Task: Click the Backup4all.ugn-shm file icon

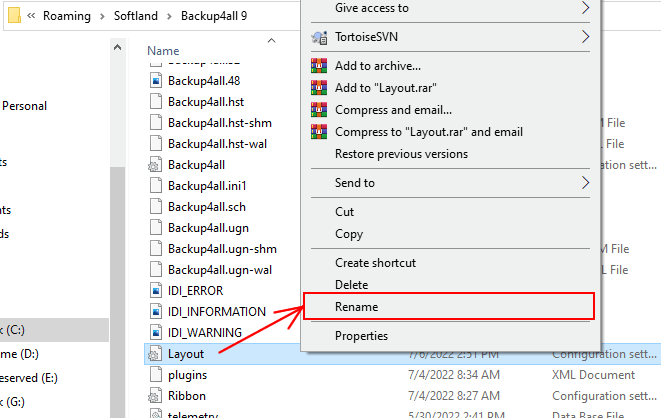Action: point(156,249)
